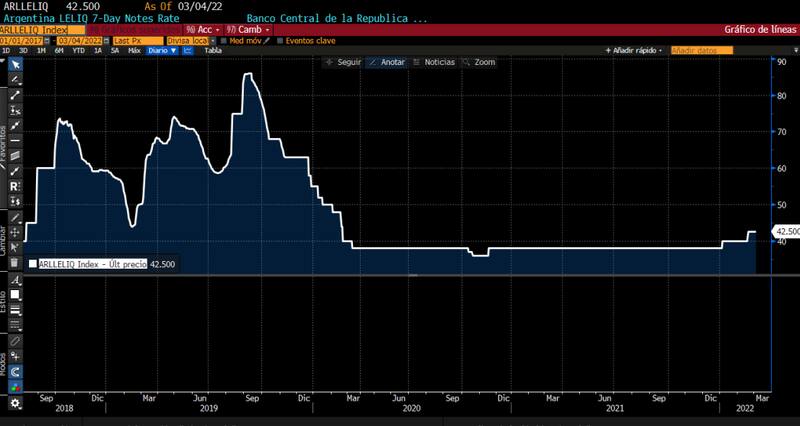This screenshot has height=426, width=800.
Task: Open the Acc actions dropdown
Action: [x=197, y=30]
